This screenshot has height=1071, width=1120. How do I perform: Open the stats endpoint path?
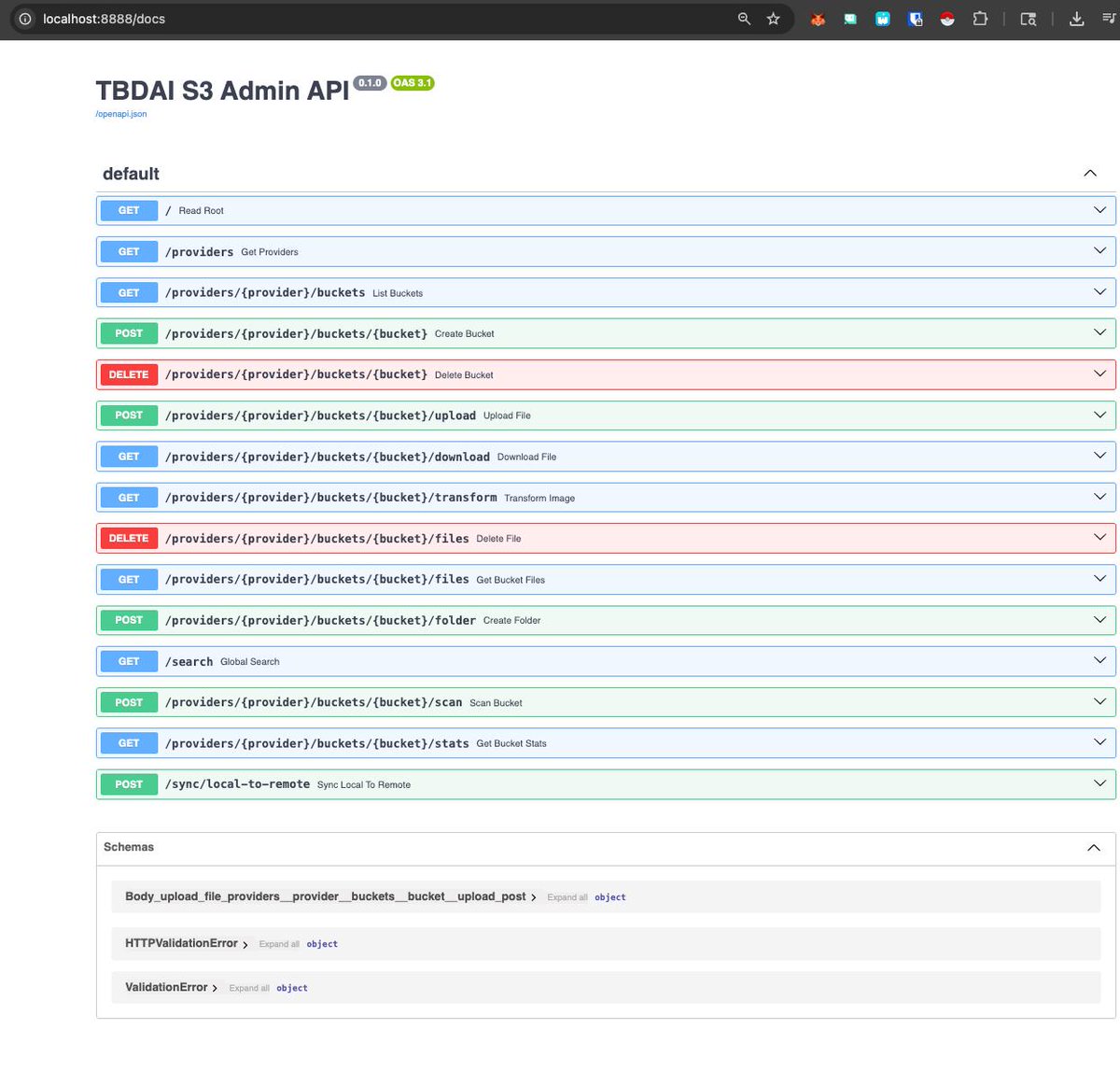[x=317, y=743]
